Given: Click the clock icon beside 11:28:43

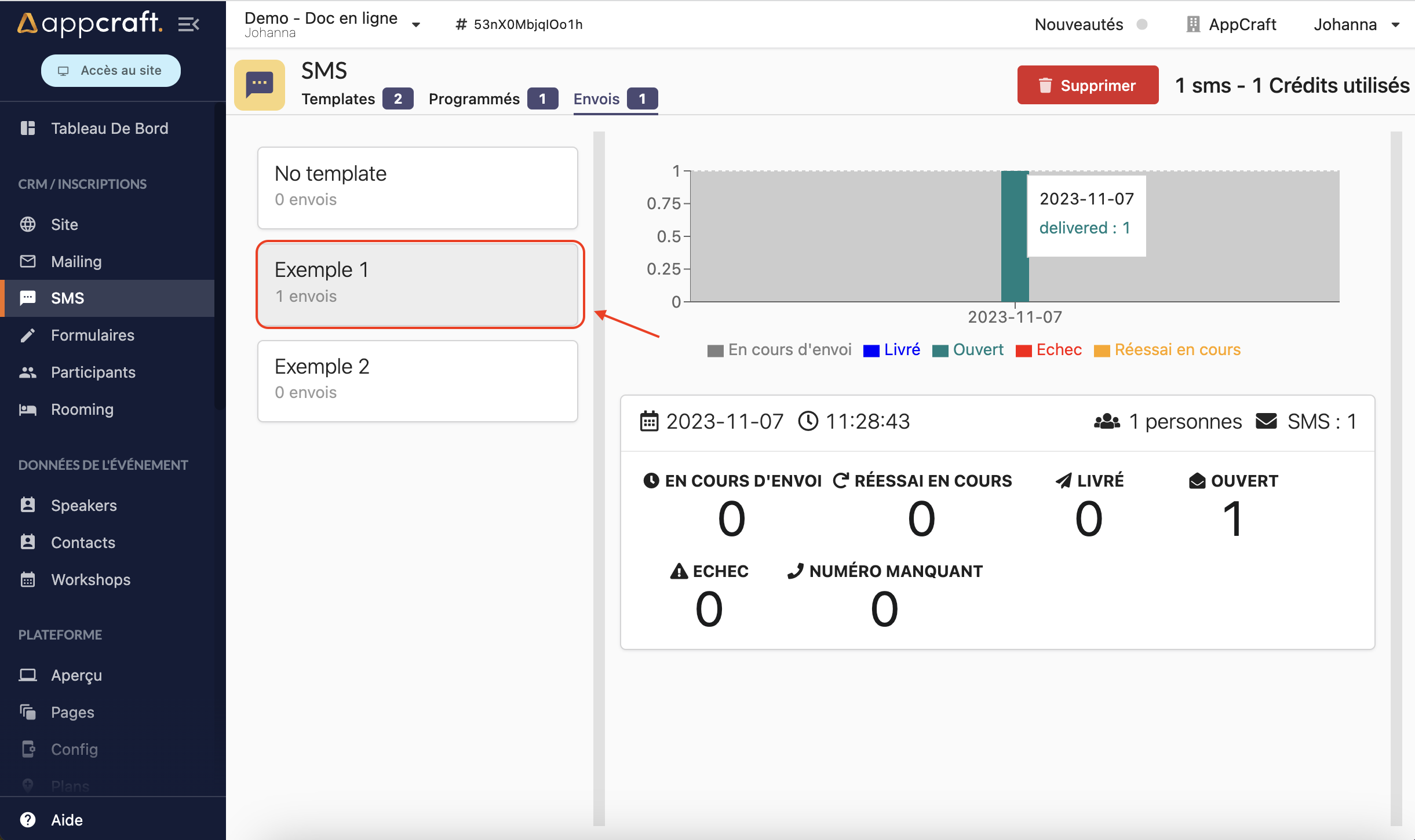Looking at the screenshot, I should (x=808, y=421).
